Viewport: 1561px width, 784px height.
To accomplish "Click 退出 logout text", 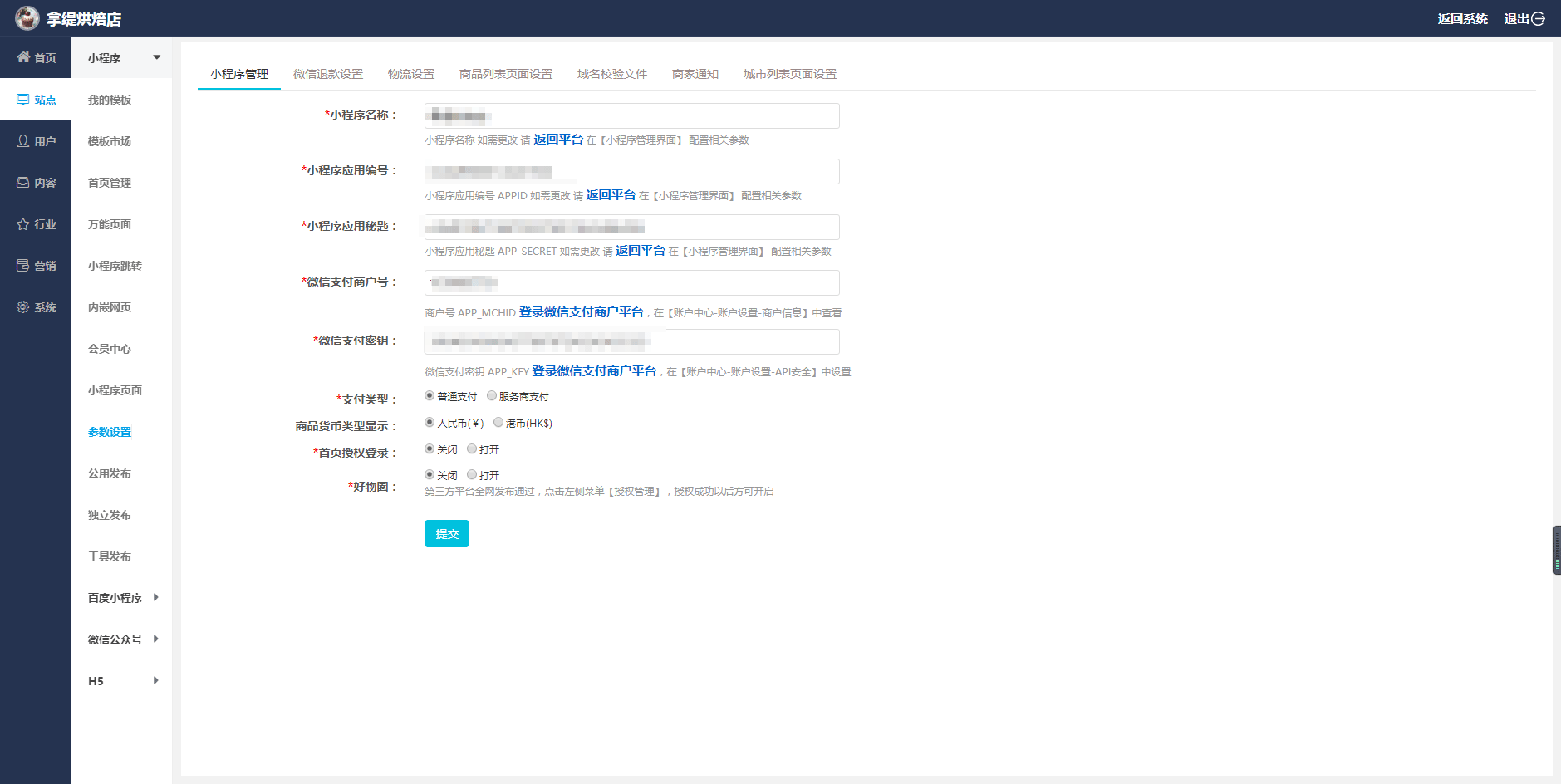I will [x=1517, y=18].
